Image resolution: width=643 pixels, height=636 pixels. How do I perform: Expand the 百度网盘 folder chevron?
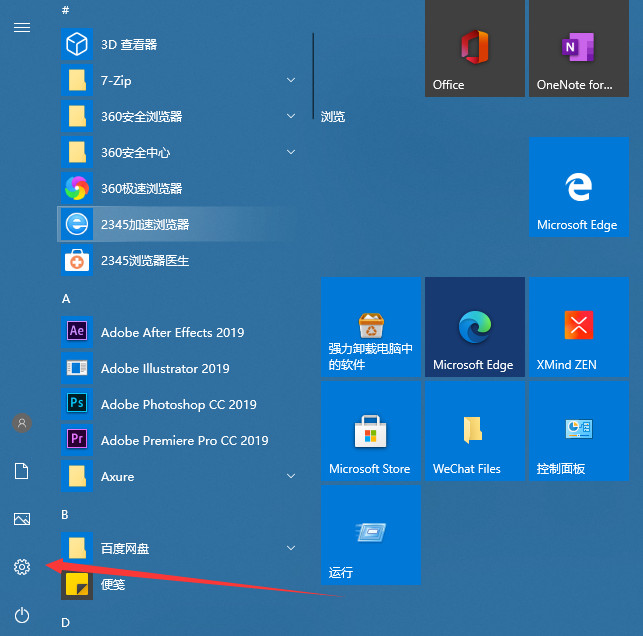tap(291, 548)
